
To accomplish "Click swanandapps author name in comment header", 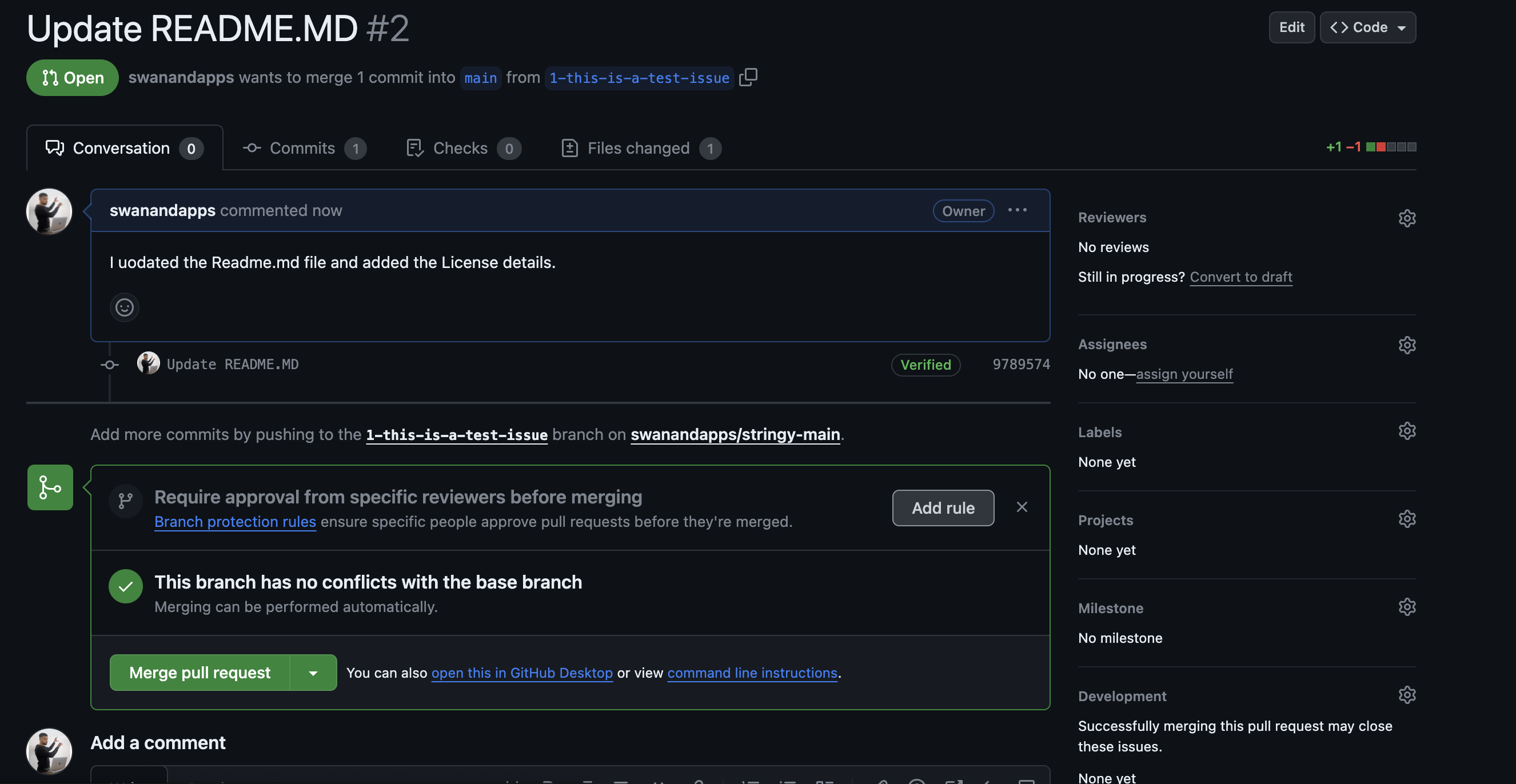I will pos(162,210).
